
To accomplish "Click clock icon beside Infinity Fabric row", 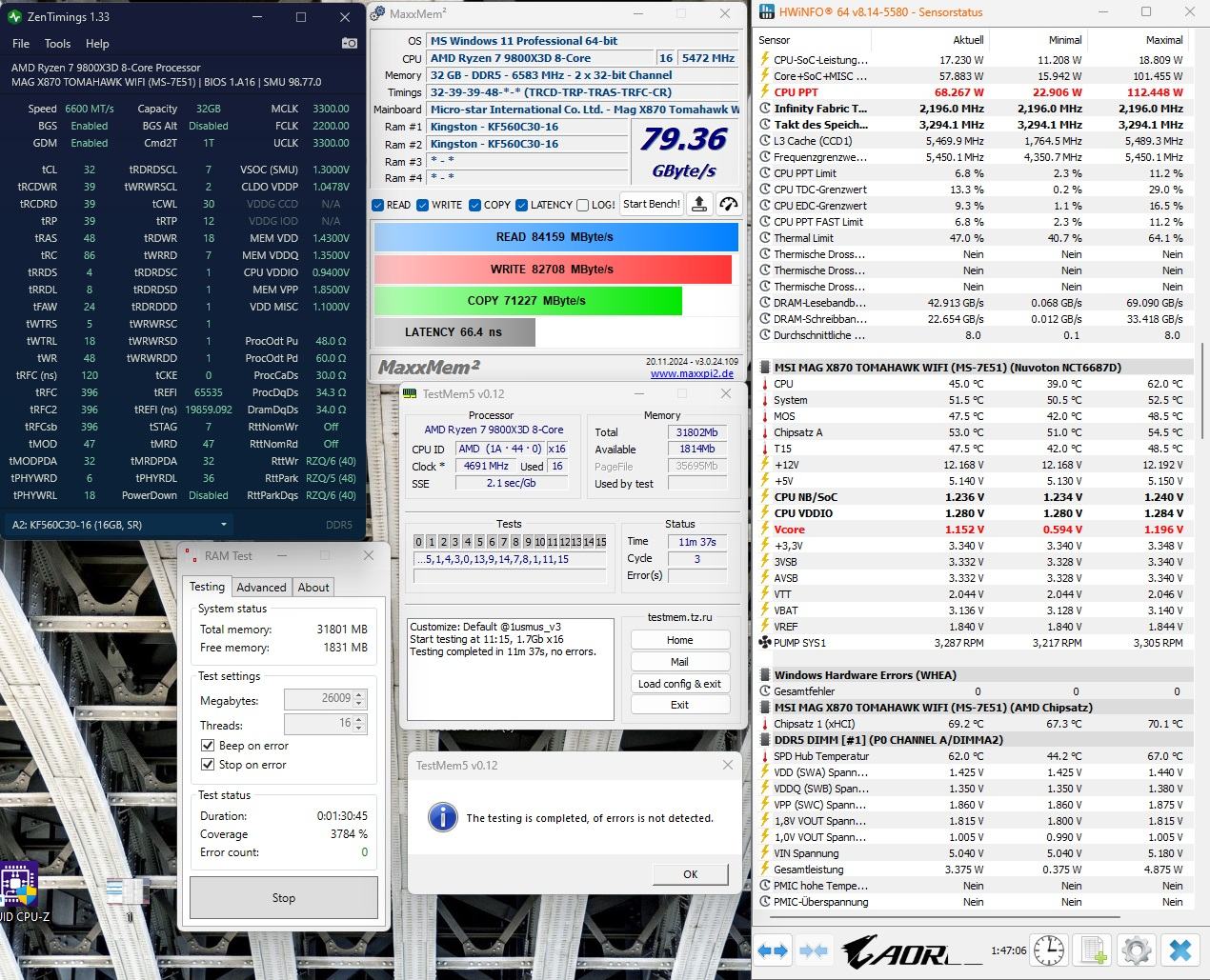I will [x=764, y=109].
